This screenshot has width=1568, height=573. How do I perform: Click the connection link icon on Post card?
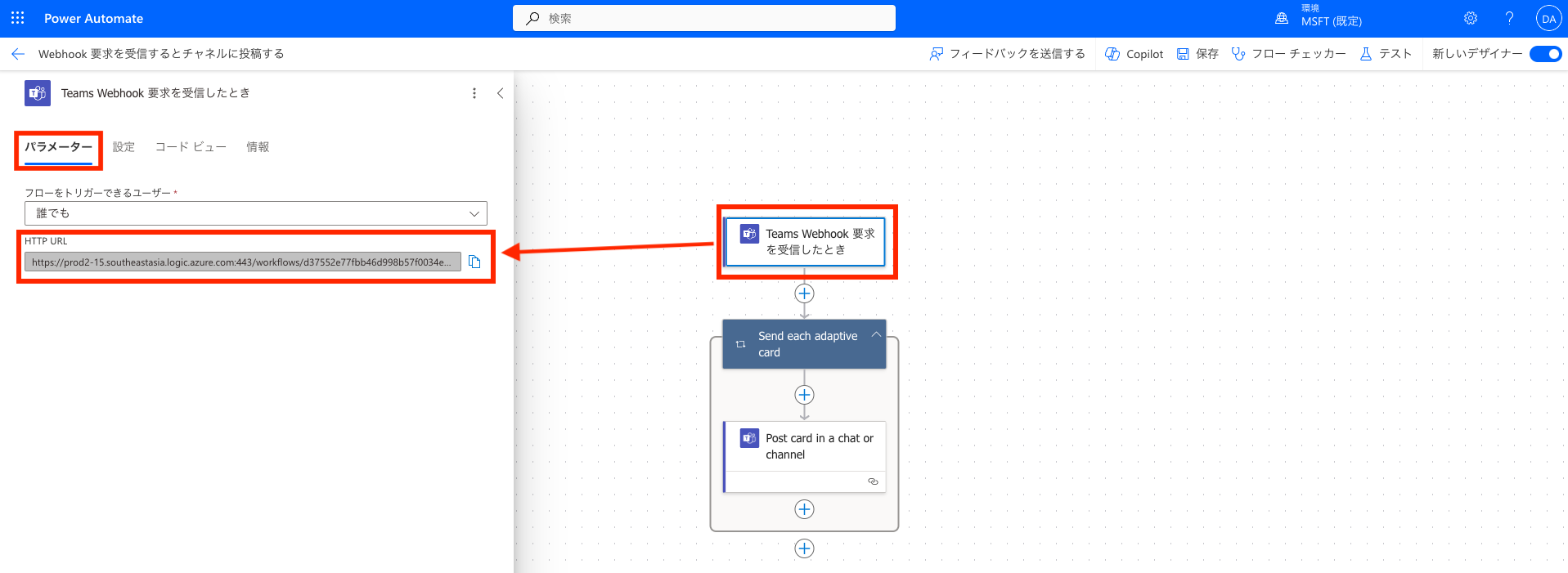(873, 481)
